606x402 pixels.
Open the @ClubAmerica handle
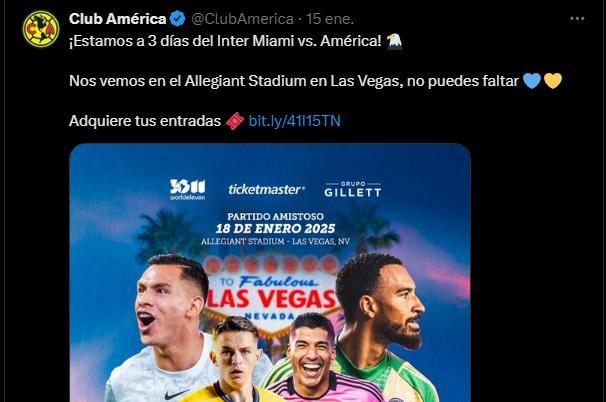click(x=242, y=19)
